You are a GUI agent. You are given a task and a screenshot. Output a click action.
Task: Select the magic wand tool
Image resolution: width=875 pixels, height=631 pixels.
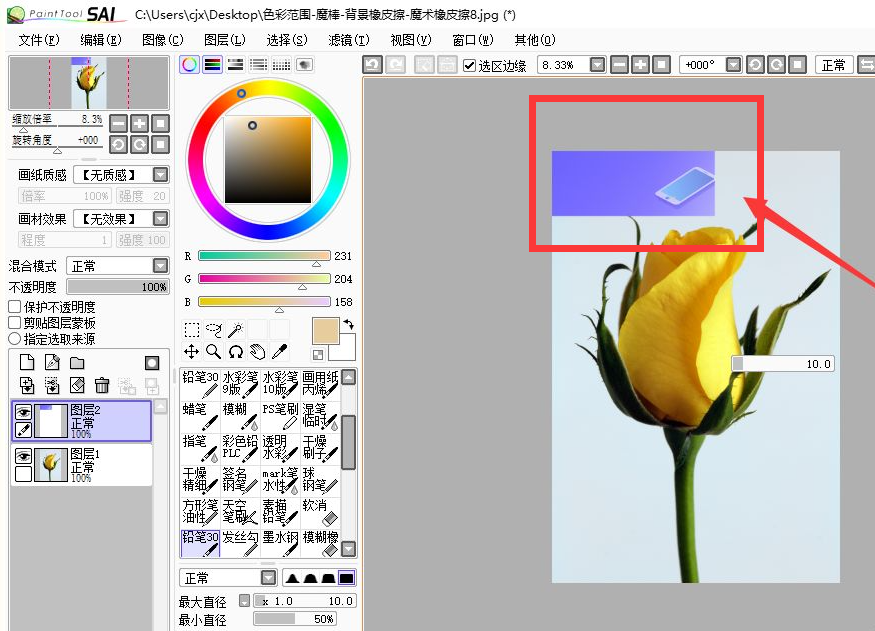coord(236,329)
